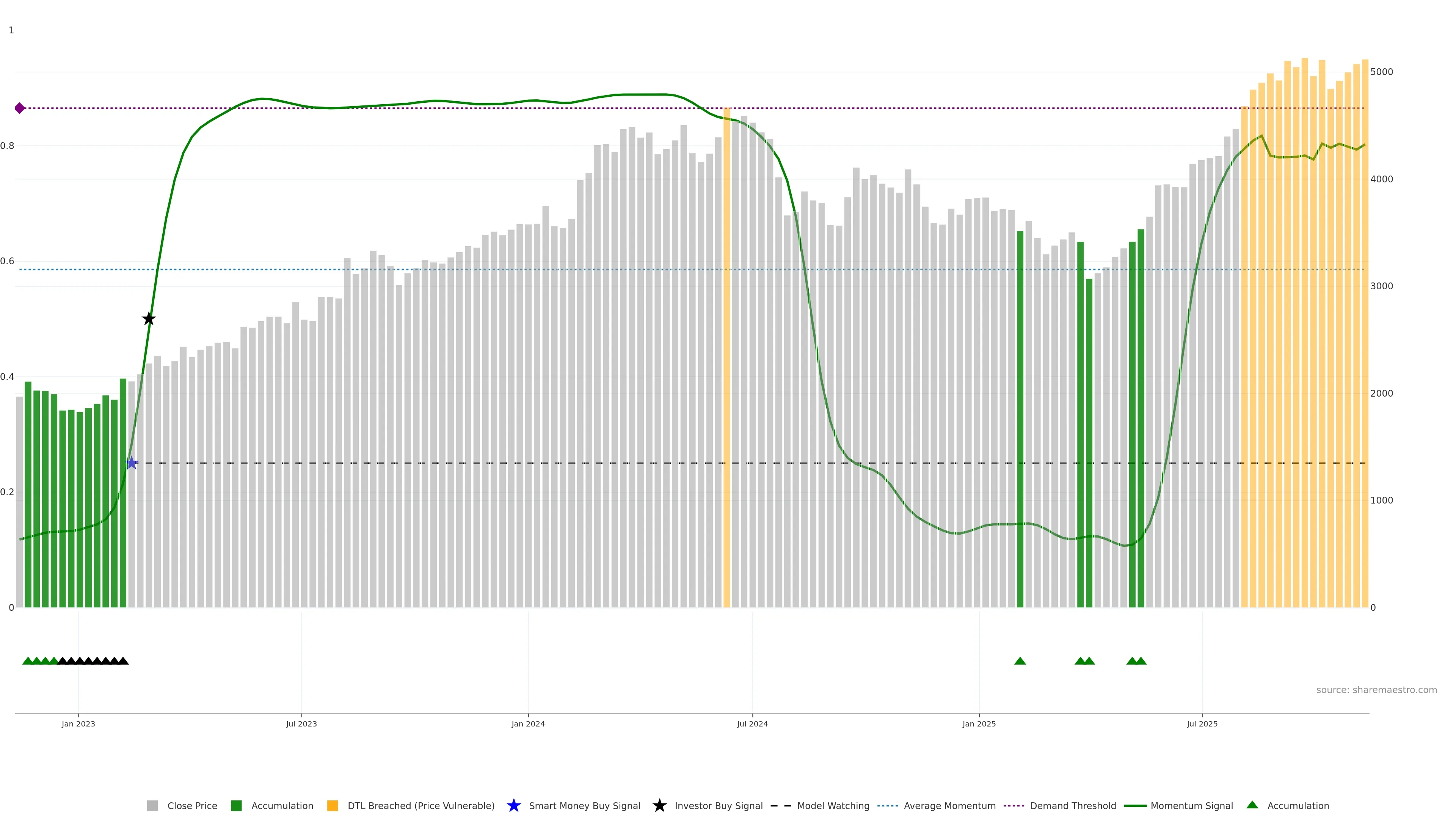This screenshot has width=1456, height=819.
Task: Click the black star icon in the legend
Action: 659,805
